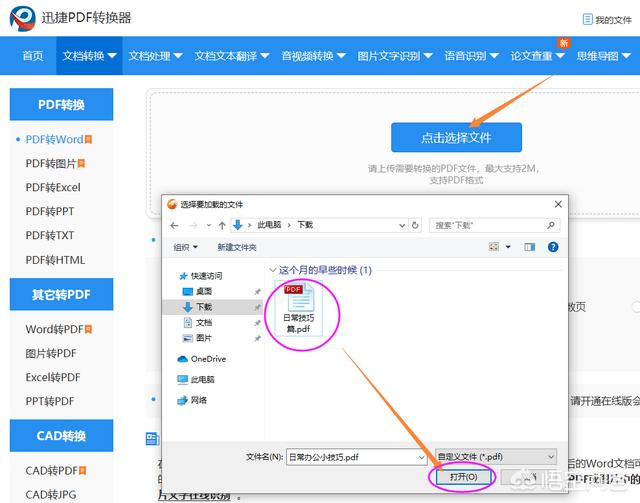Click the 点击选择文件 button
Viewport: 640px width, 503px height.
point(456,138)
